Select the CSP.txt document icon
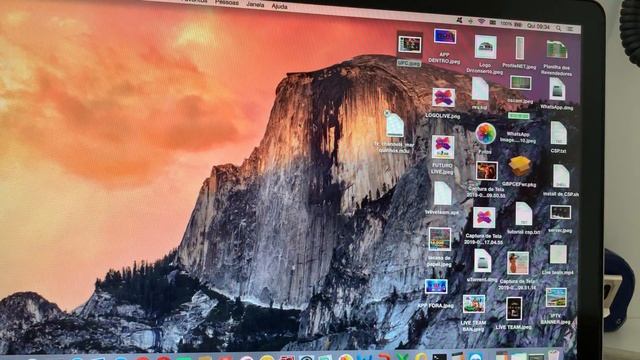The image size is (640, 360). [x=558, y=133]
